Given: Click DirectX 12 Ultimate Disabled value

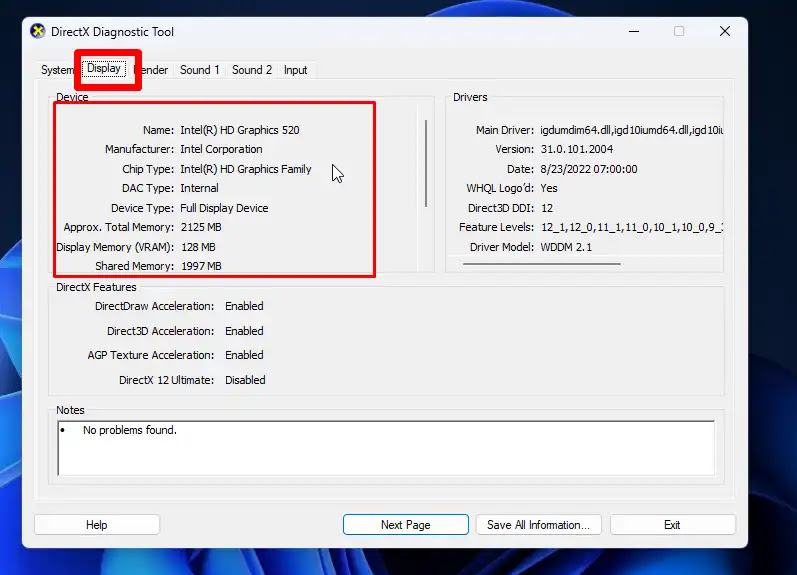Looking at the screenshot, I should pos(245,380).
